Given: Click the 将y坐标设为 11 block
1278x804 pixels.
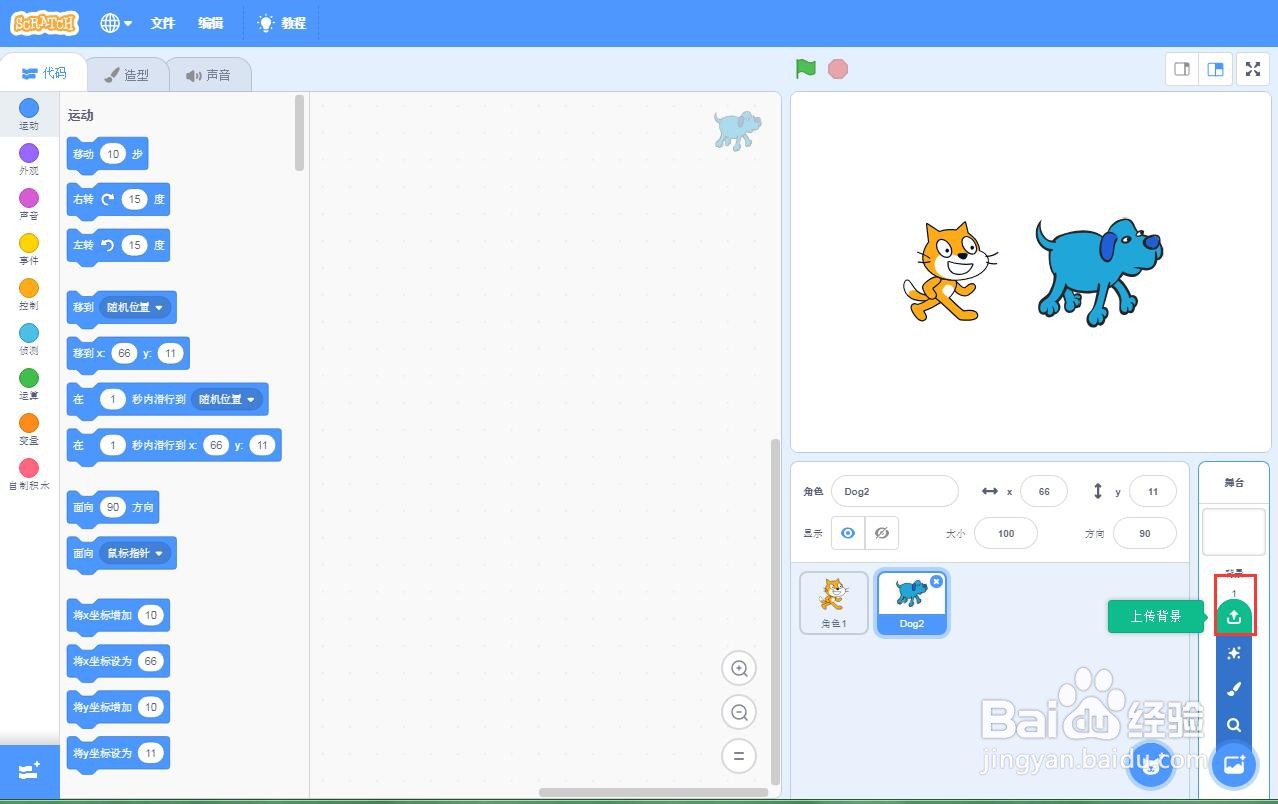Looking at the screenshot, I should 118,753.
